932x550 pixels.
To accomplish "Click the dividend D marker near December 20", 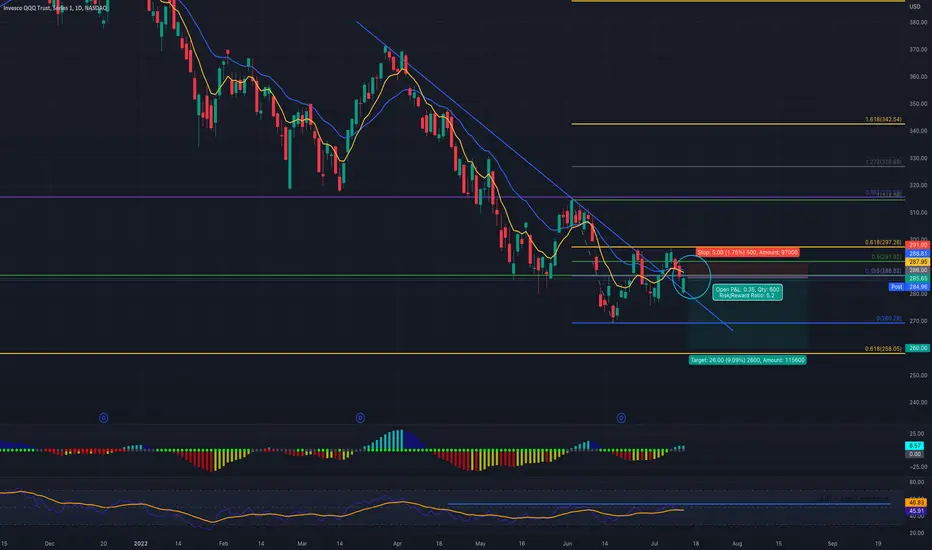I will click(103, 418).
